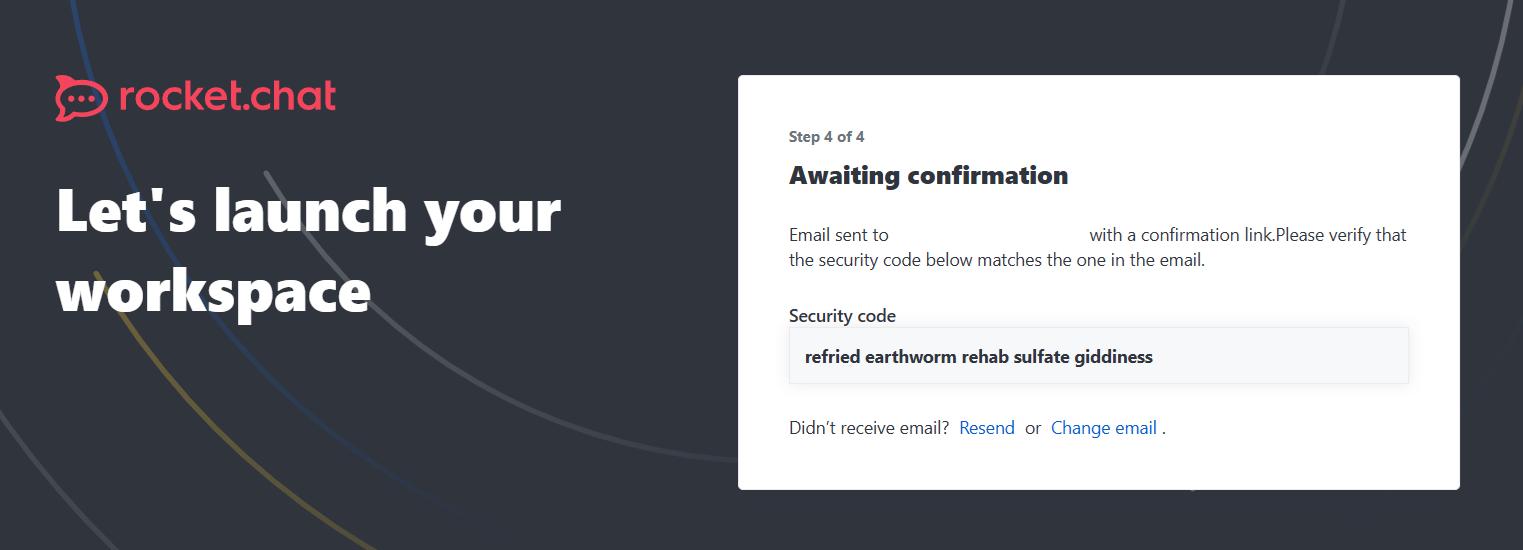
Task: Open the Change email link
Action: click(x=1103, y=428)
